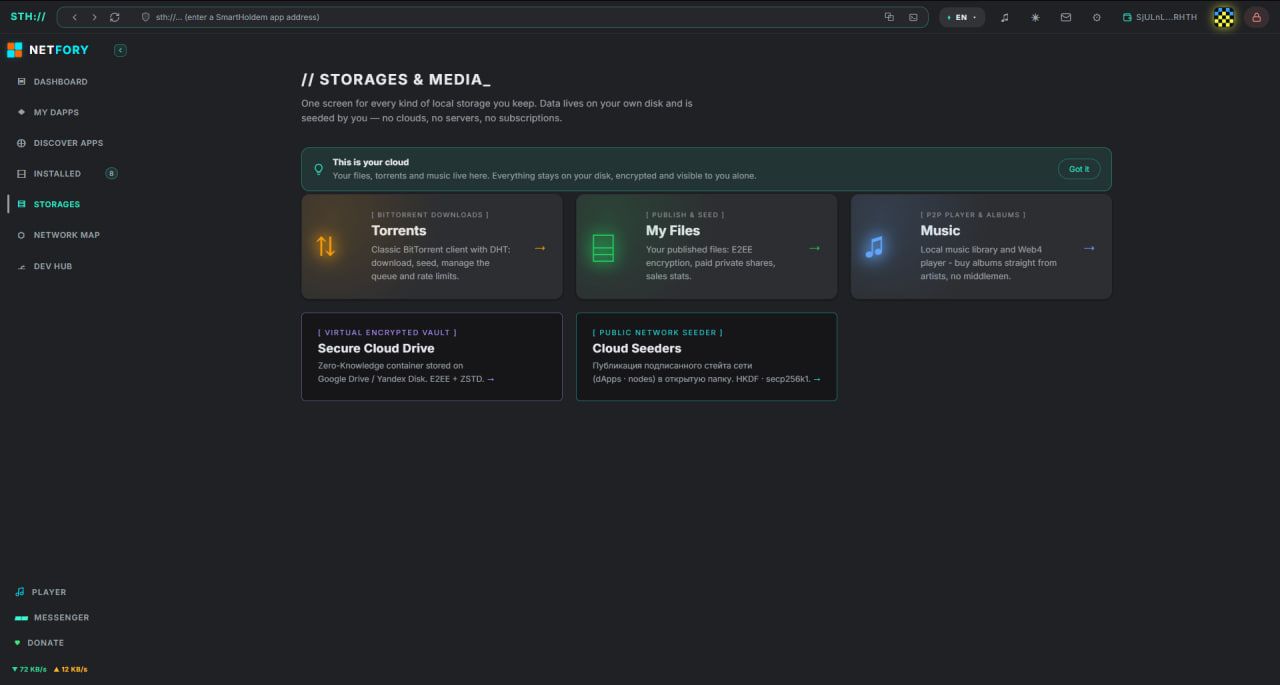Screen dimensions: 1280x685
Task: Open the mail envelope icon in the top bar
Action: click(x=1066, y=17)
